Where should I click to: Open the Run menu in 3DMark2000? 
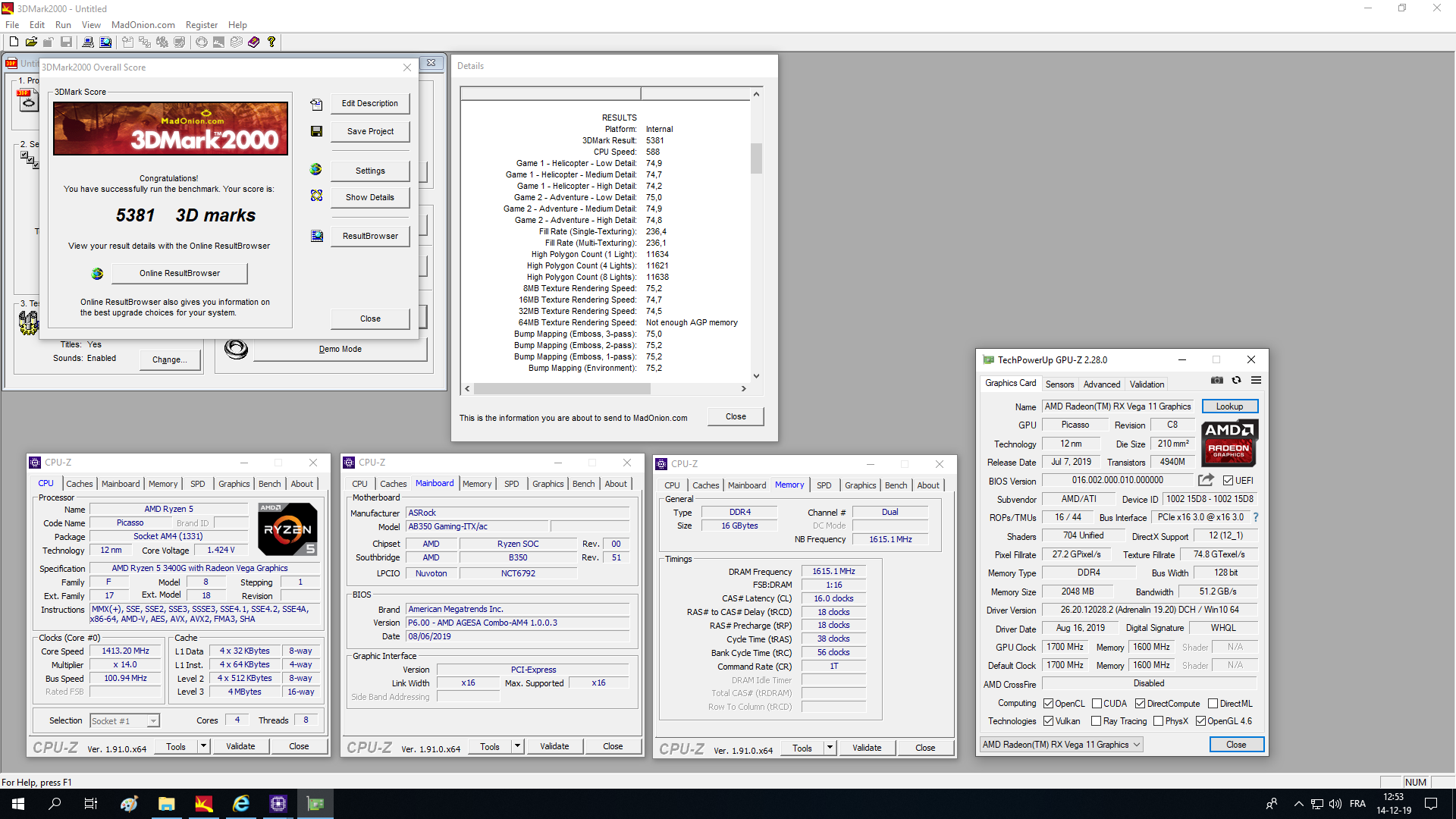[x=63, y=25]
